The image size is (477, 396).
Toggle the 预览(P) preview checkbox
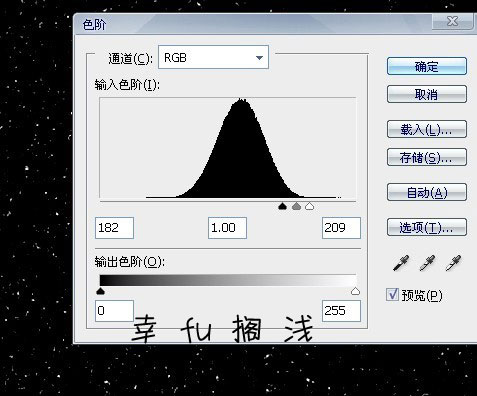click(x=392, y=295)
